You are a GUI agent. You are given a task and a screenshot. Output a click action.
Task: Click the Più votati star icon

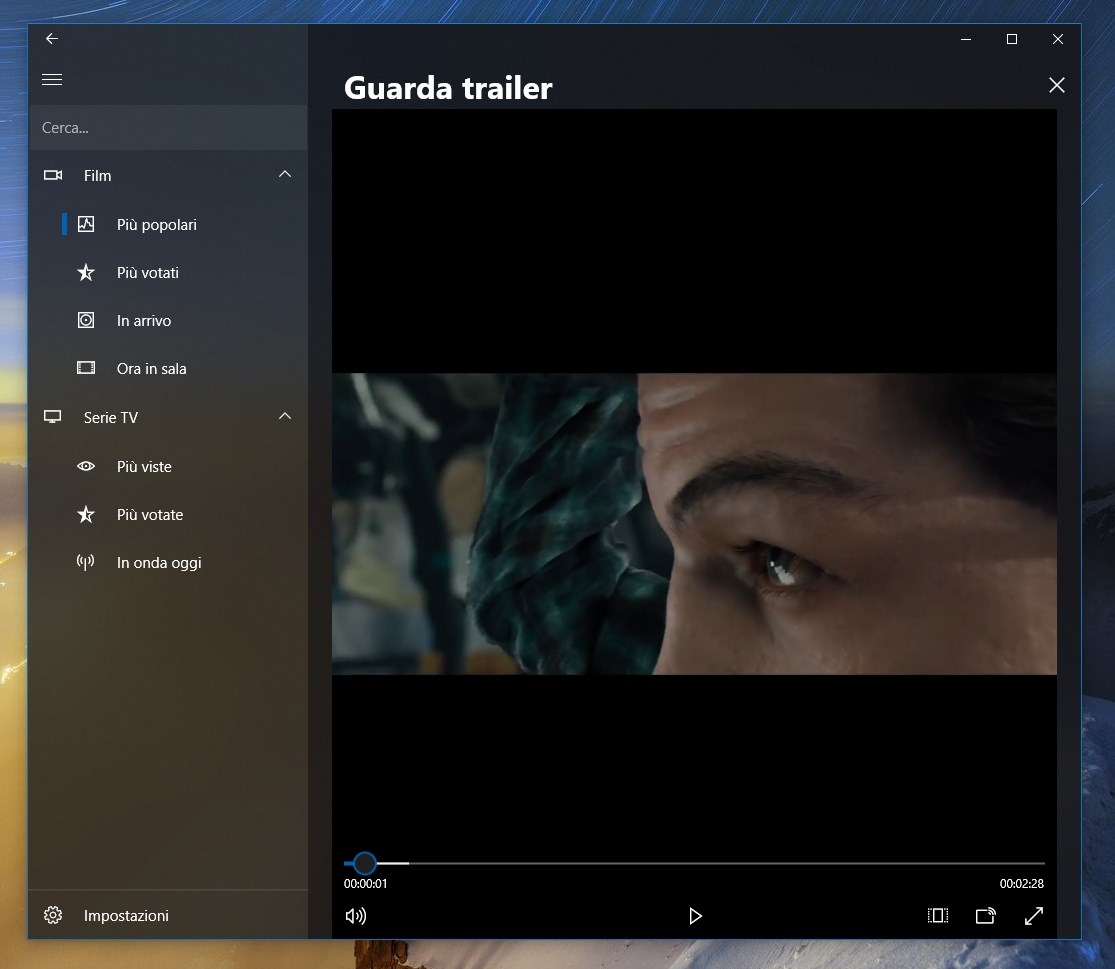(x=86, y=272)
